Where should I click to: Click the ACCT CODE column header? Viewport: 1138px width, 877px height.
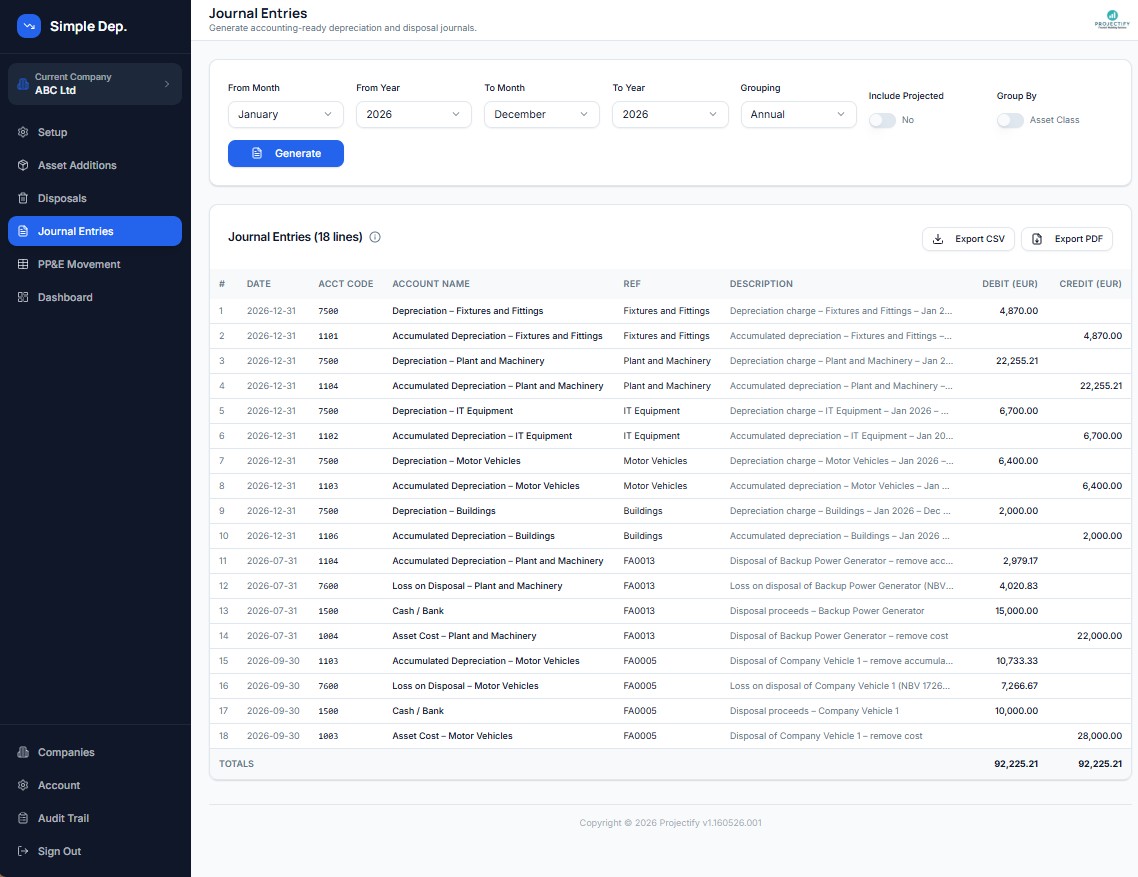coord(345,284)
